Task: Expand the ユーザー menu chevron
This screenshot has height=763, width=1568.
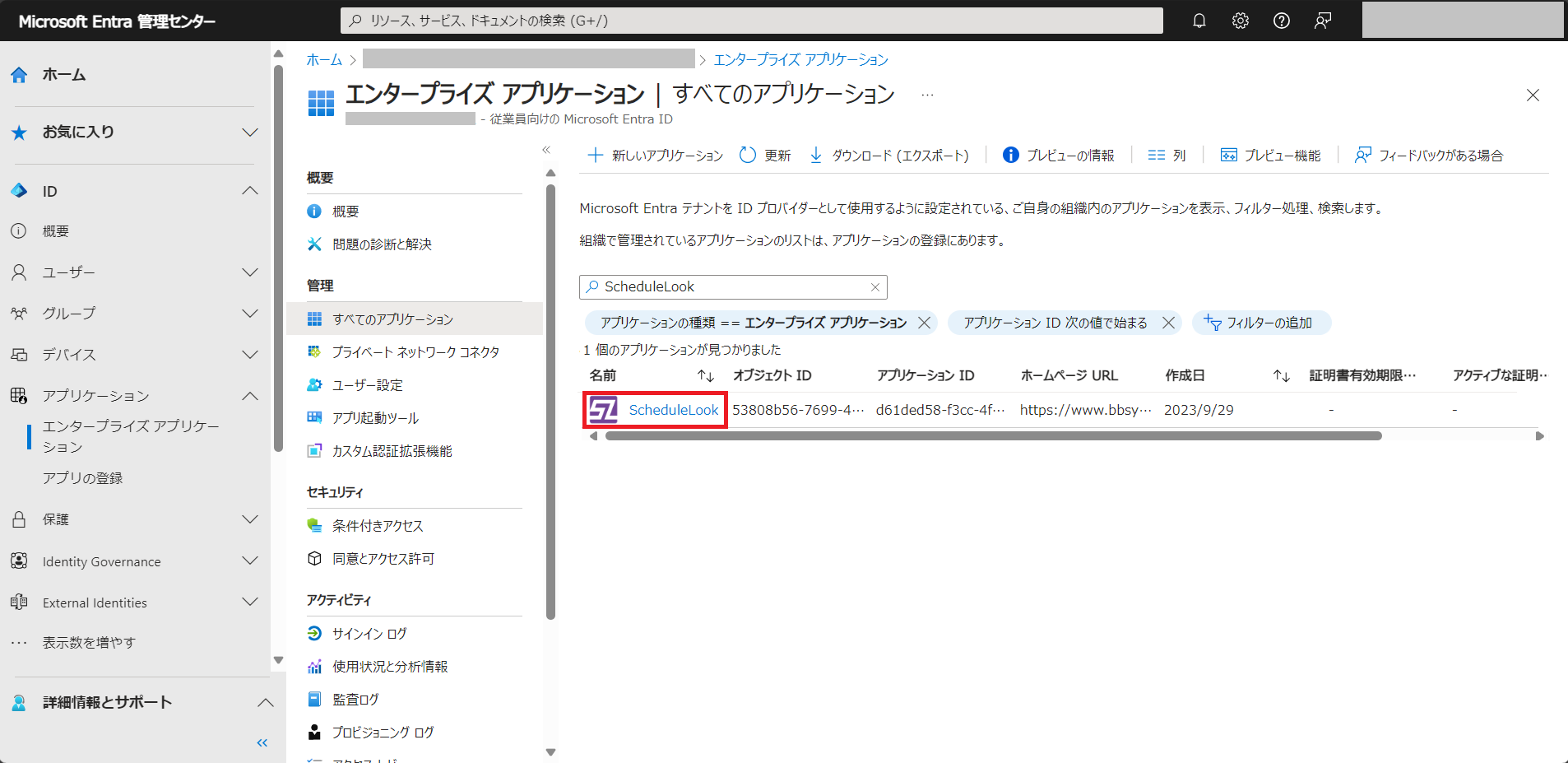Action: 250,272
